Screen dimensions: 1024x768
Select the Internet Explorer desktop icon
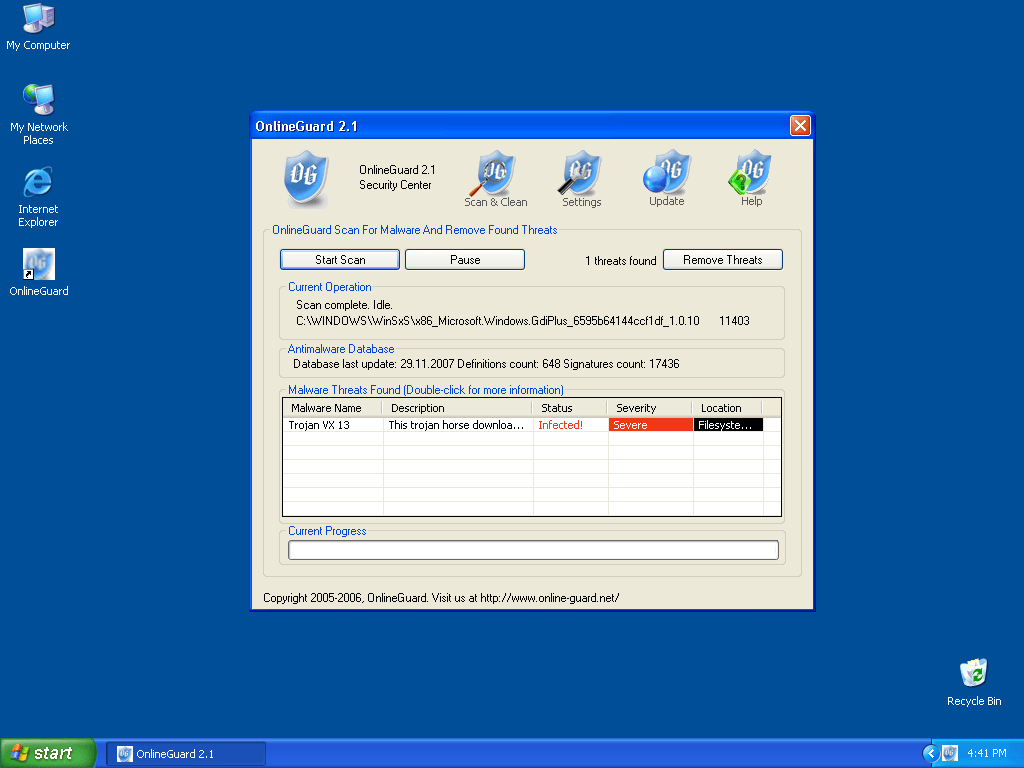38,183
